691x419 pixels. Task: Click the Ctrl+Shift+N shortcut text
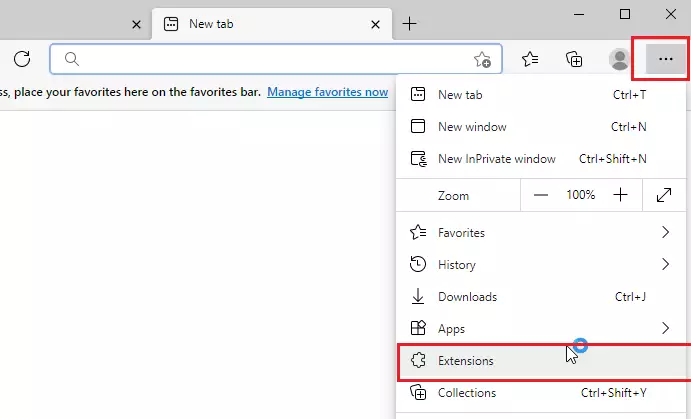point(613,159)
